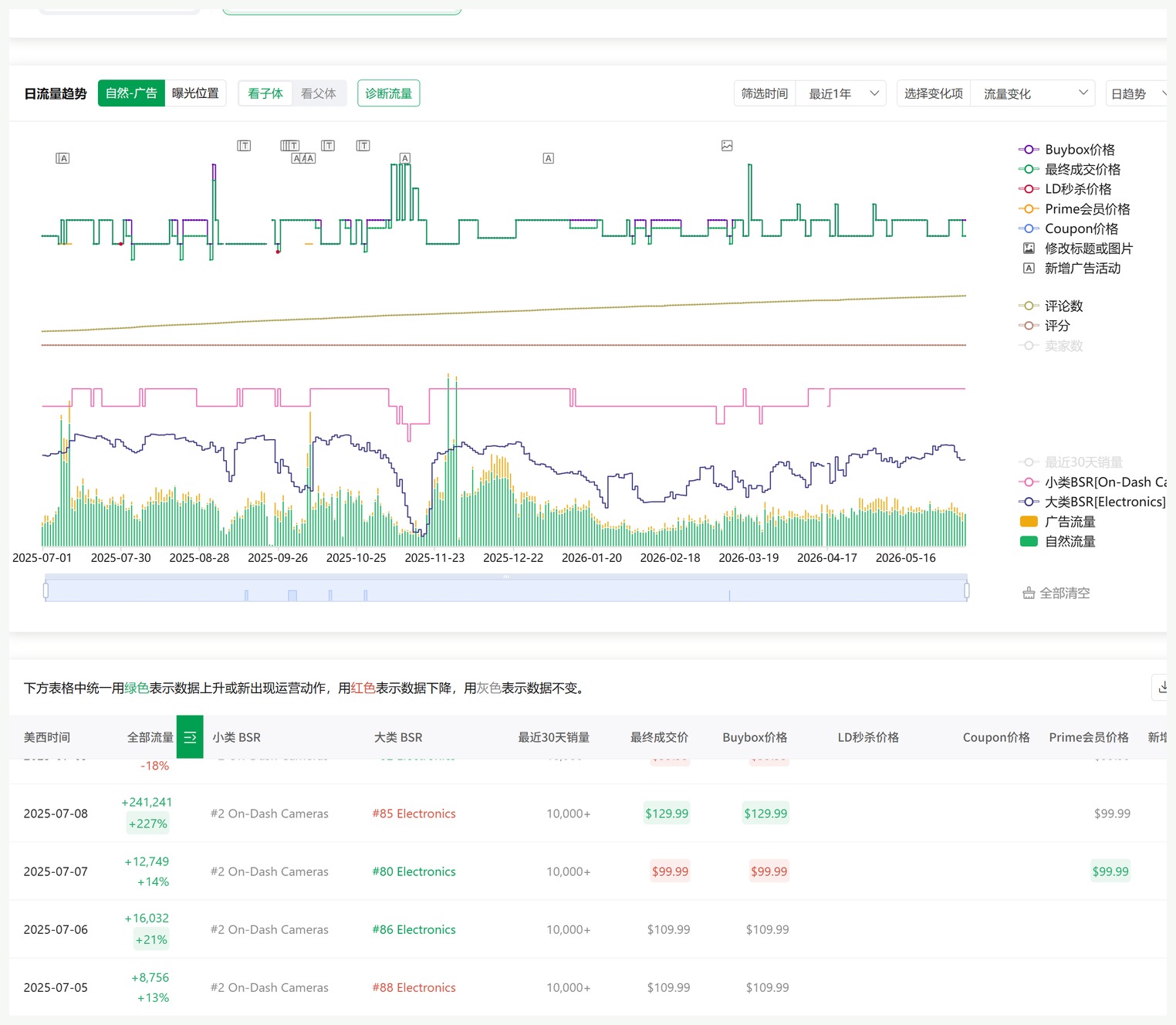
Task: Select the 看父体 tab
Action: (319, 93)
